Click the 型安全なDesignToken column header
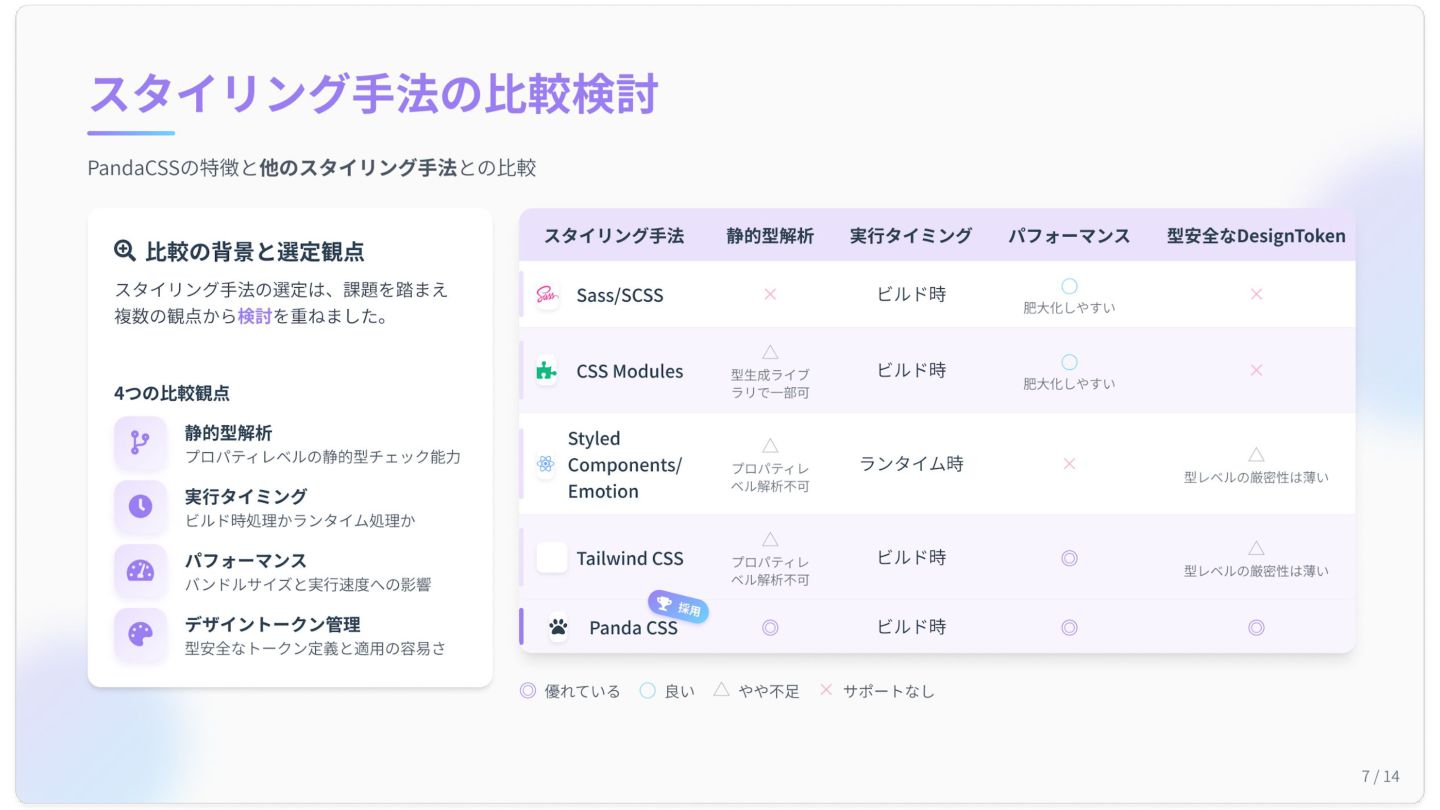The height and width of the screenshot is (810, 1440). point(1256,236)
